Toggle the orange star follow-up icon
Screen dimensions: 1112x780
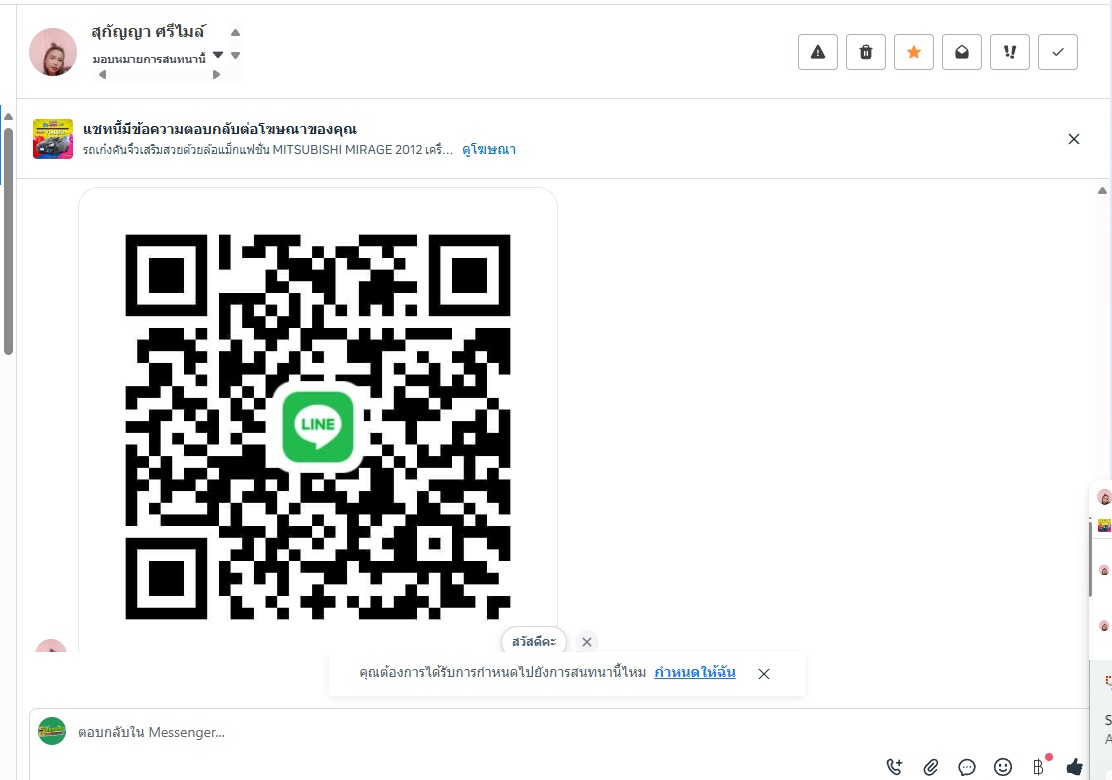914,52
